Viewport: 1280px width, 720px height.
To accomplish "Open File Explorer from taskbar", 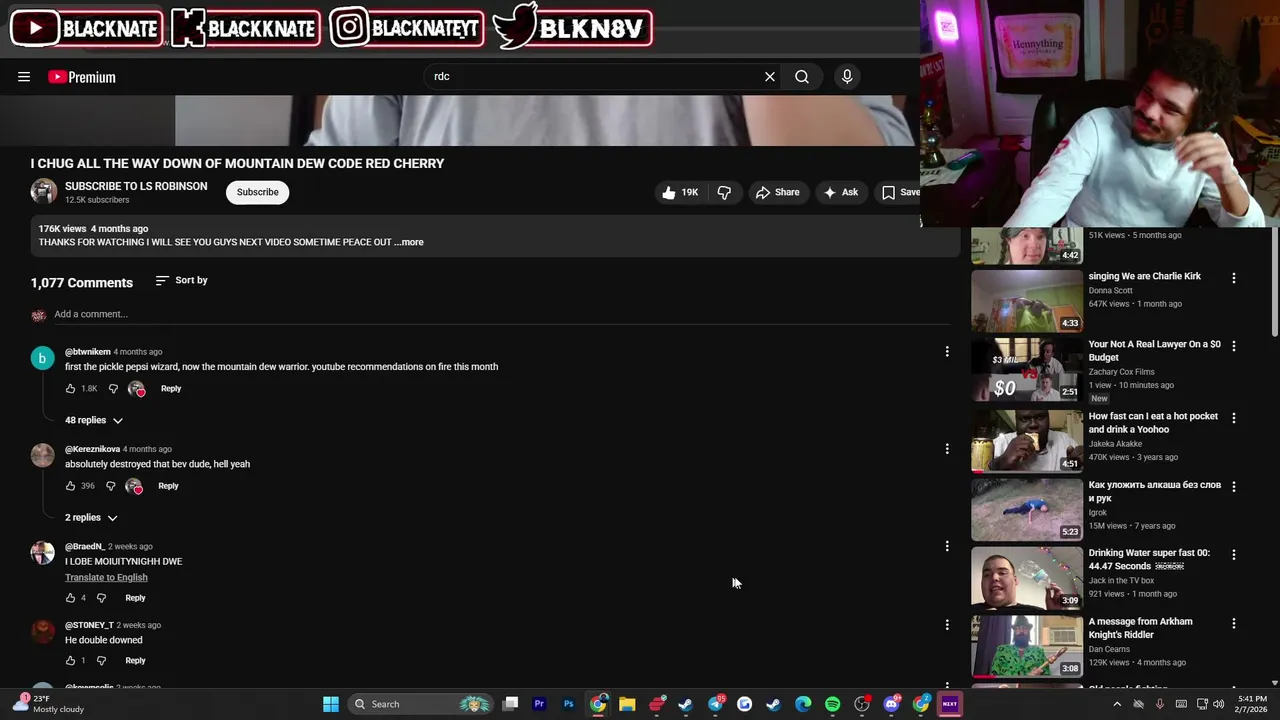I will pos(627,704).
